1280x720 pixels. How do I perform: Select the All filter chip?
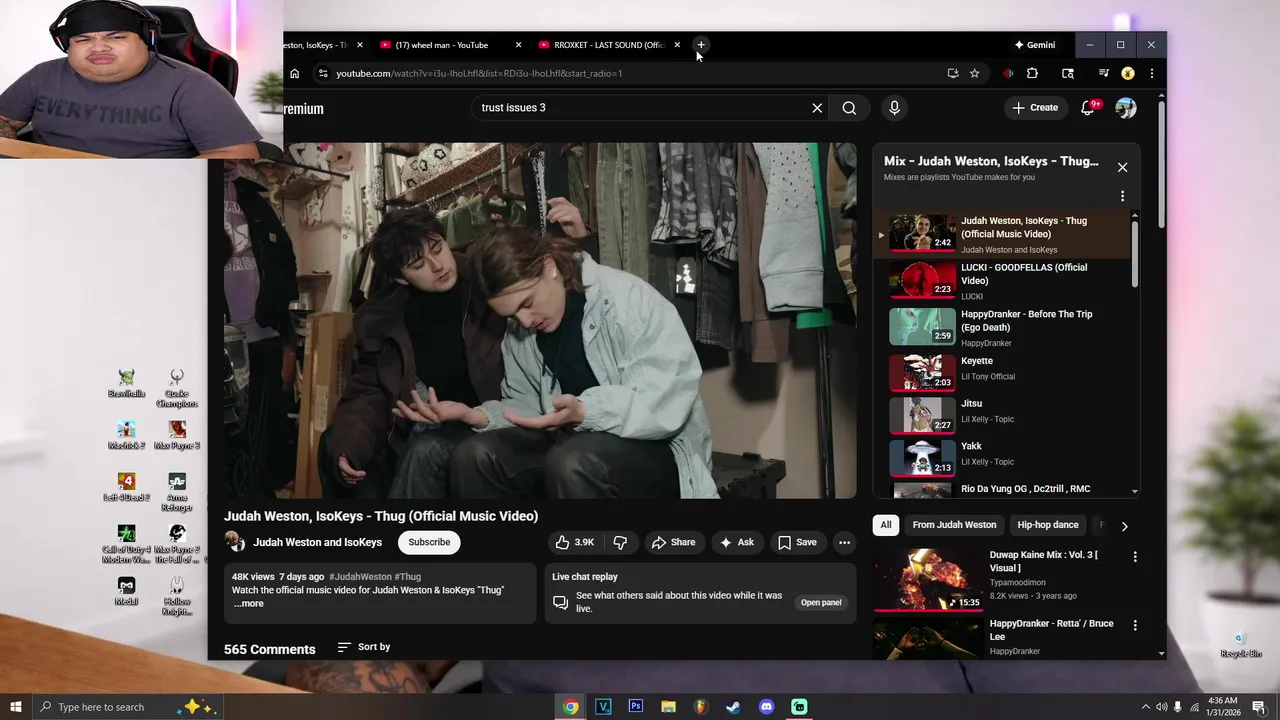885,525
